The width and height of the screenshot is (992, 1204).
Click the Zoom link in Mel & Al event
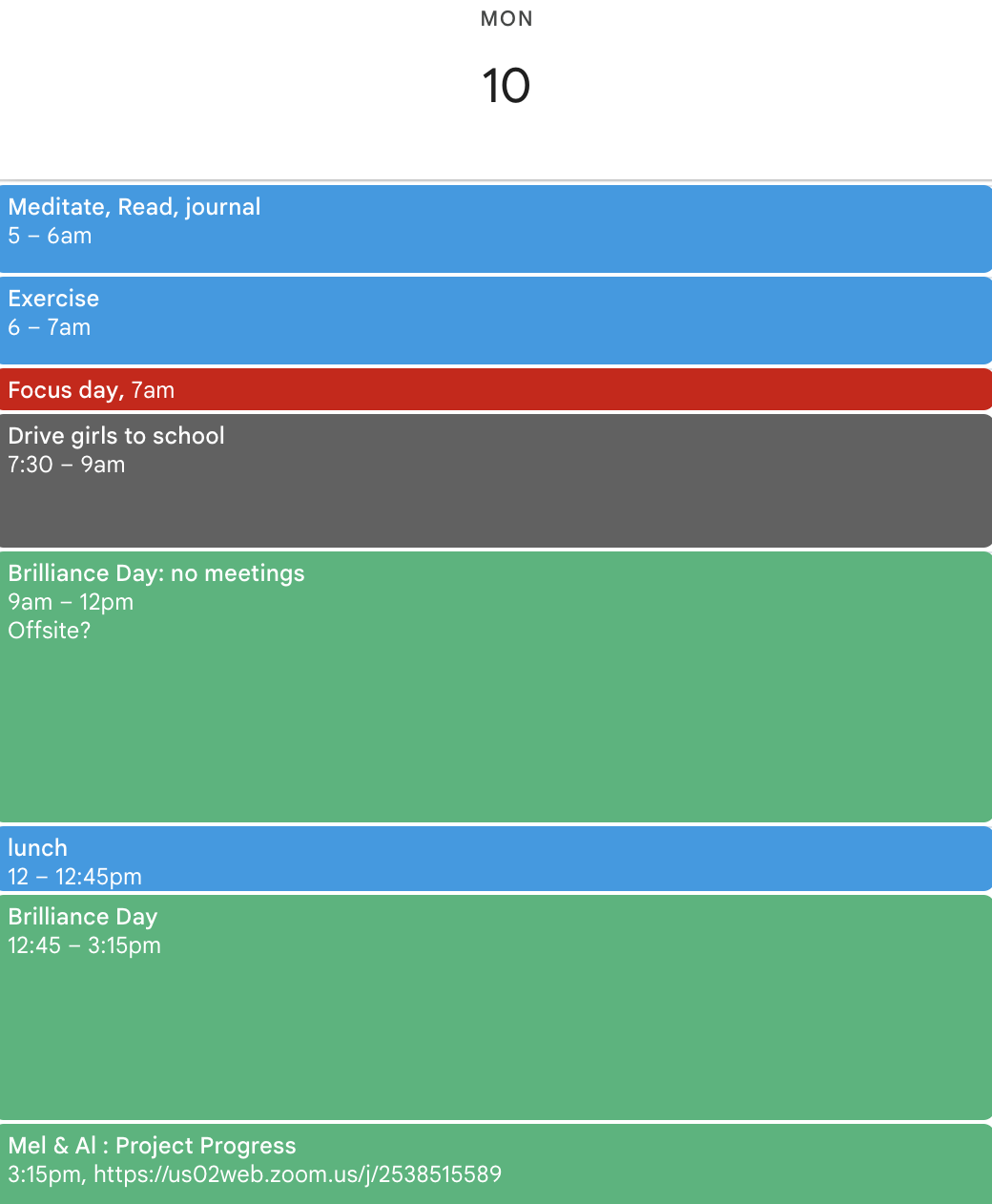click(x=298, y=1174)
